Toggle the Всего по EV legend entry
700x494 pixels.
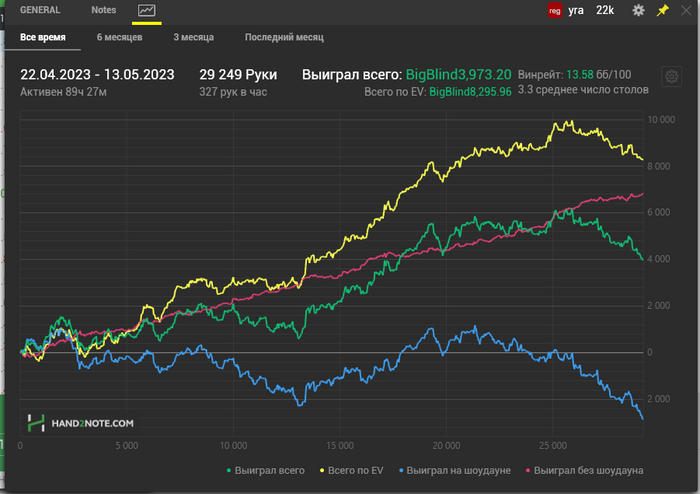[x=352, y=470]
